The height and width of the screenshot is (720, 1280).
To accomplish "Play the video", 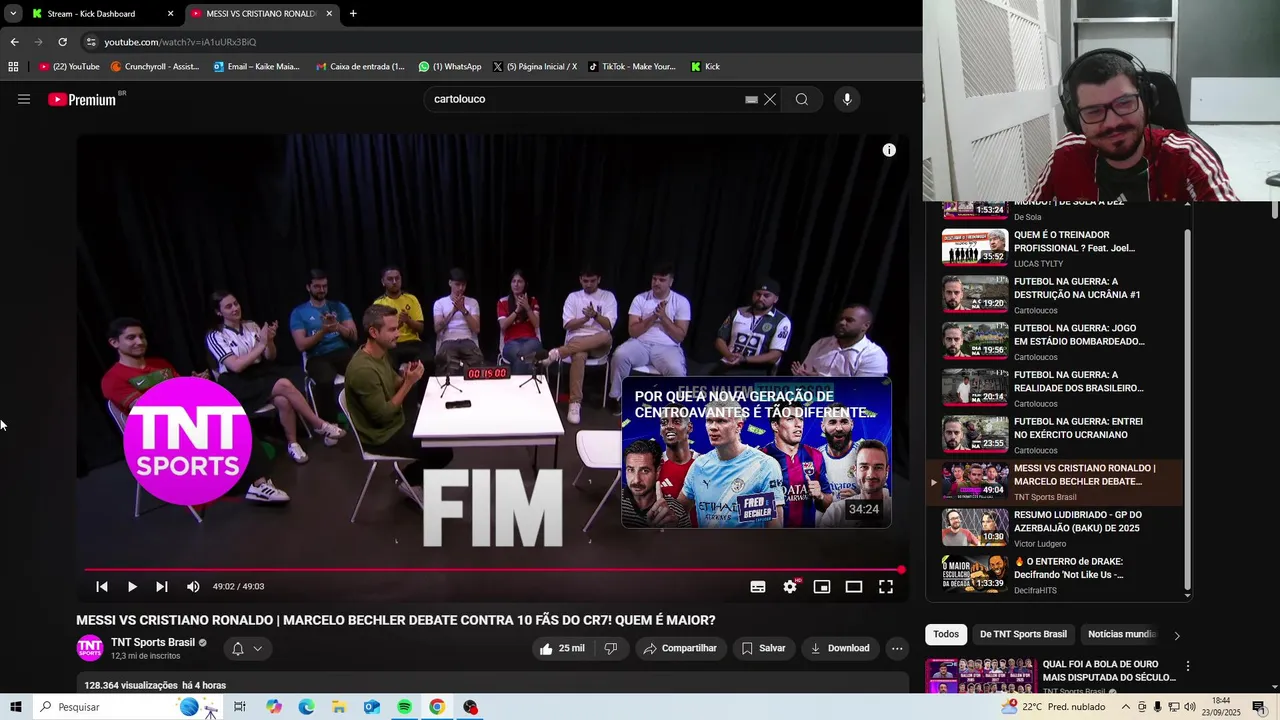I will click(131, 587).
